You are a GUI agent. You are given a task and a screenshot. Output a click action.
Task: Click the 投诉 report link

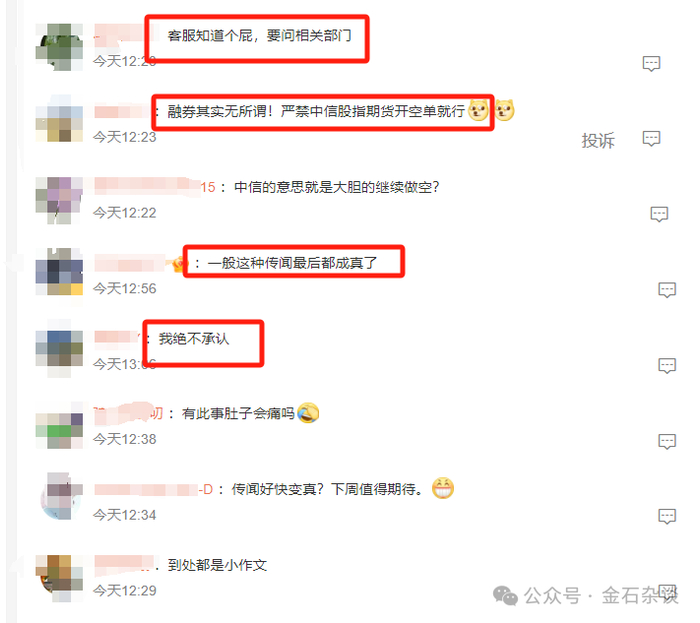(x=598, y=141)
